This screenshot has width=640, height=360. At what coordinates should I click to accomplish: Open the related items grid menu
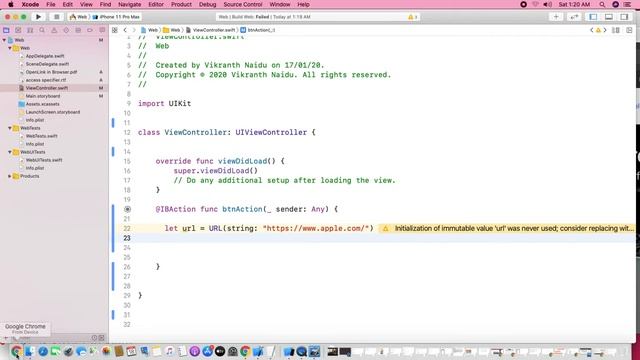[x=115, y=30]
